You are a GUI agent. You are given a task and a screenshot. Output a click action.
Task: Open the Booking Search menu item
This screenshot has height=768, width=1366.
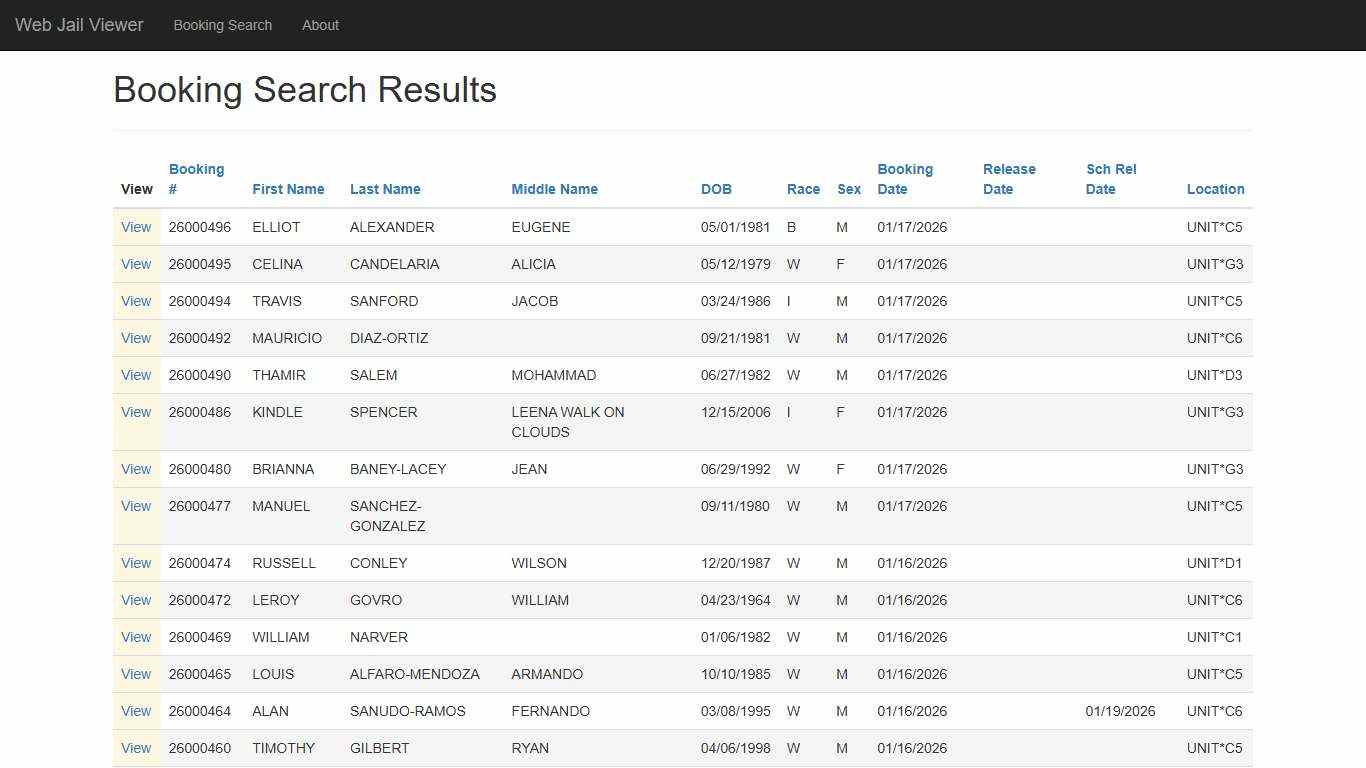(x=222, y=25)
